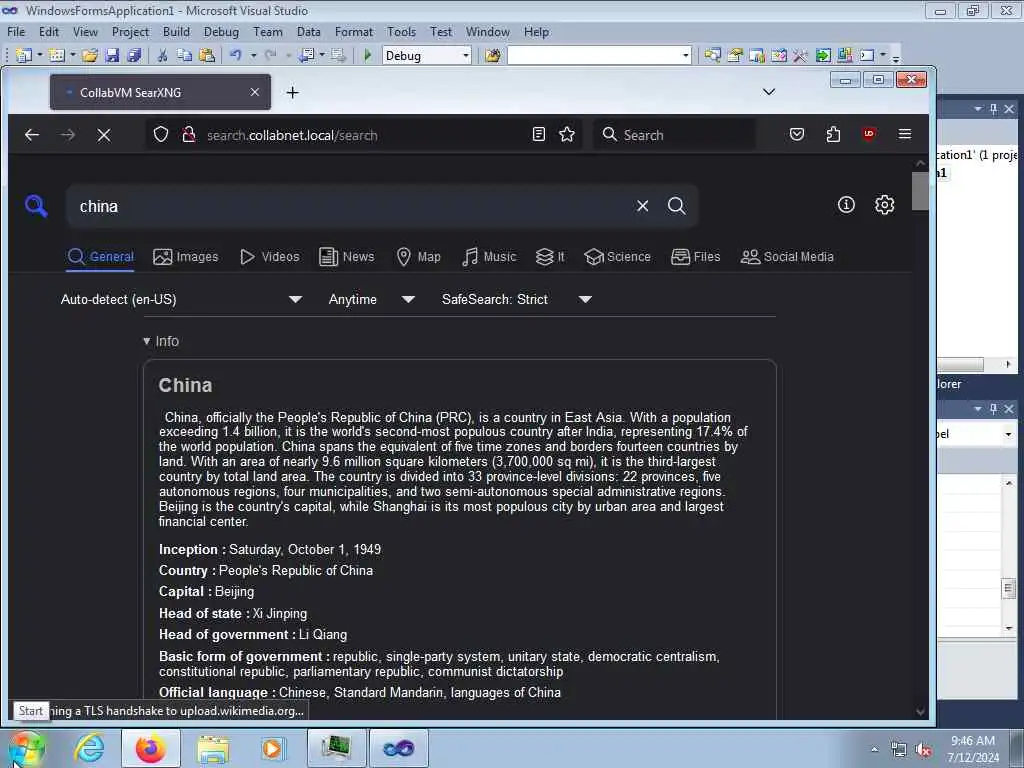Switch to the Images search tab
This screenshot has width=1024, height=768.
[185, 257]
